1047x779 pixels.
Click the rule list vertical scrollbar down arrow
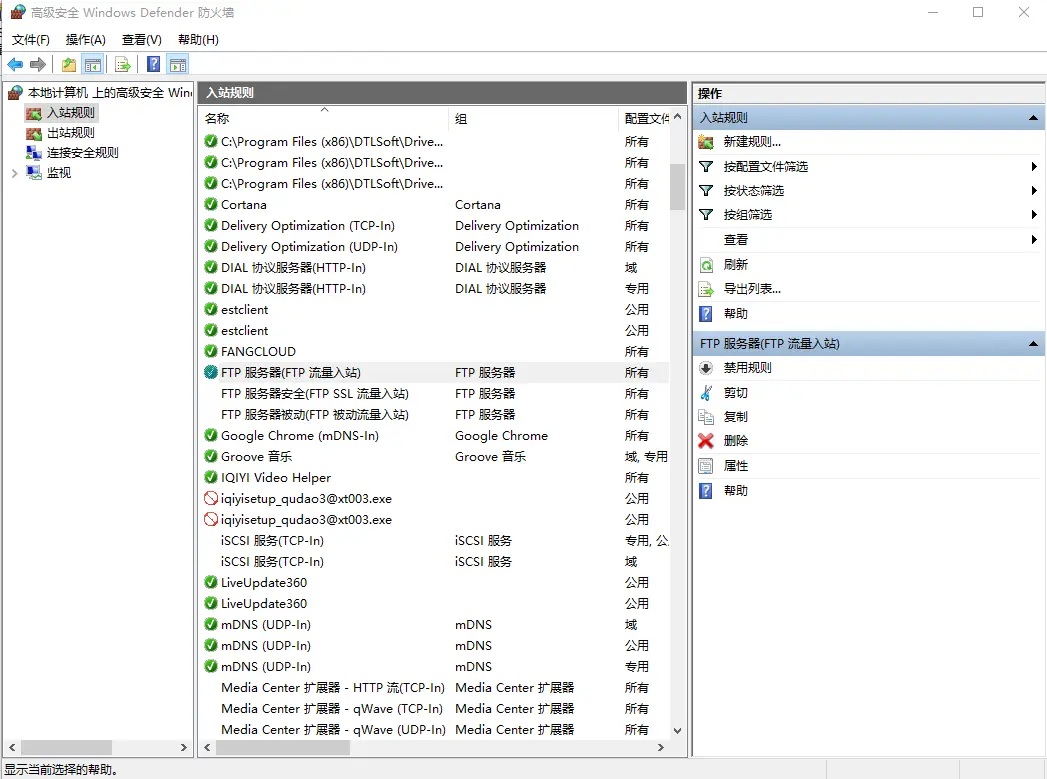[678, 731]
